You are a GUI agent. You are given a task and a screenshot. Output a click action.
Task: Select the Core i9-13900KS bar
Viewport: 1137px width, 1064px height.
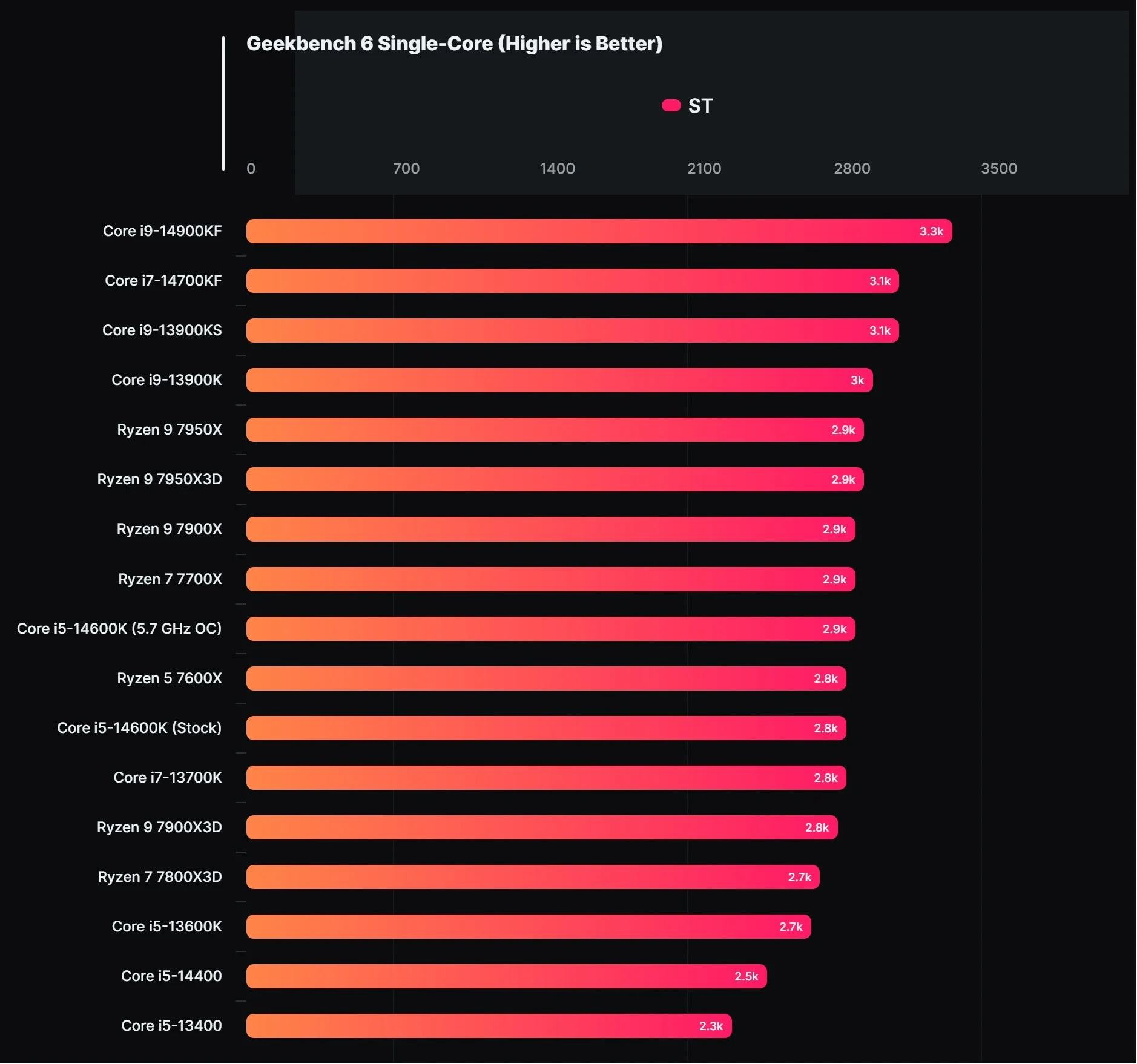(572, 330)
